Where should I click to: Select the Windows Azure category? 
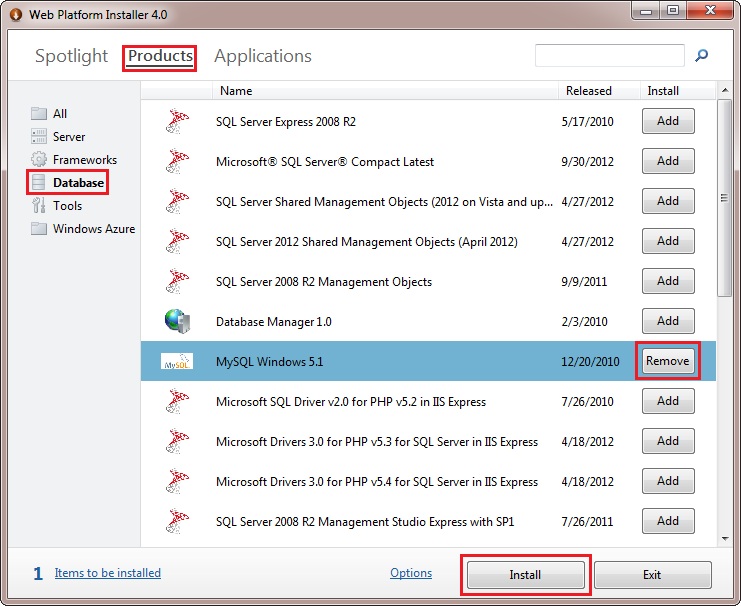(x=94, y=229)
